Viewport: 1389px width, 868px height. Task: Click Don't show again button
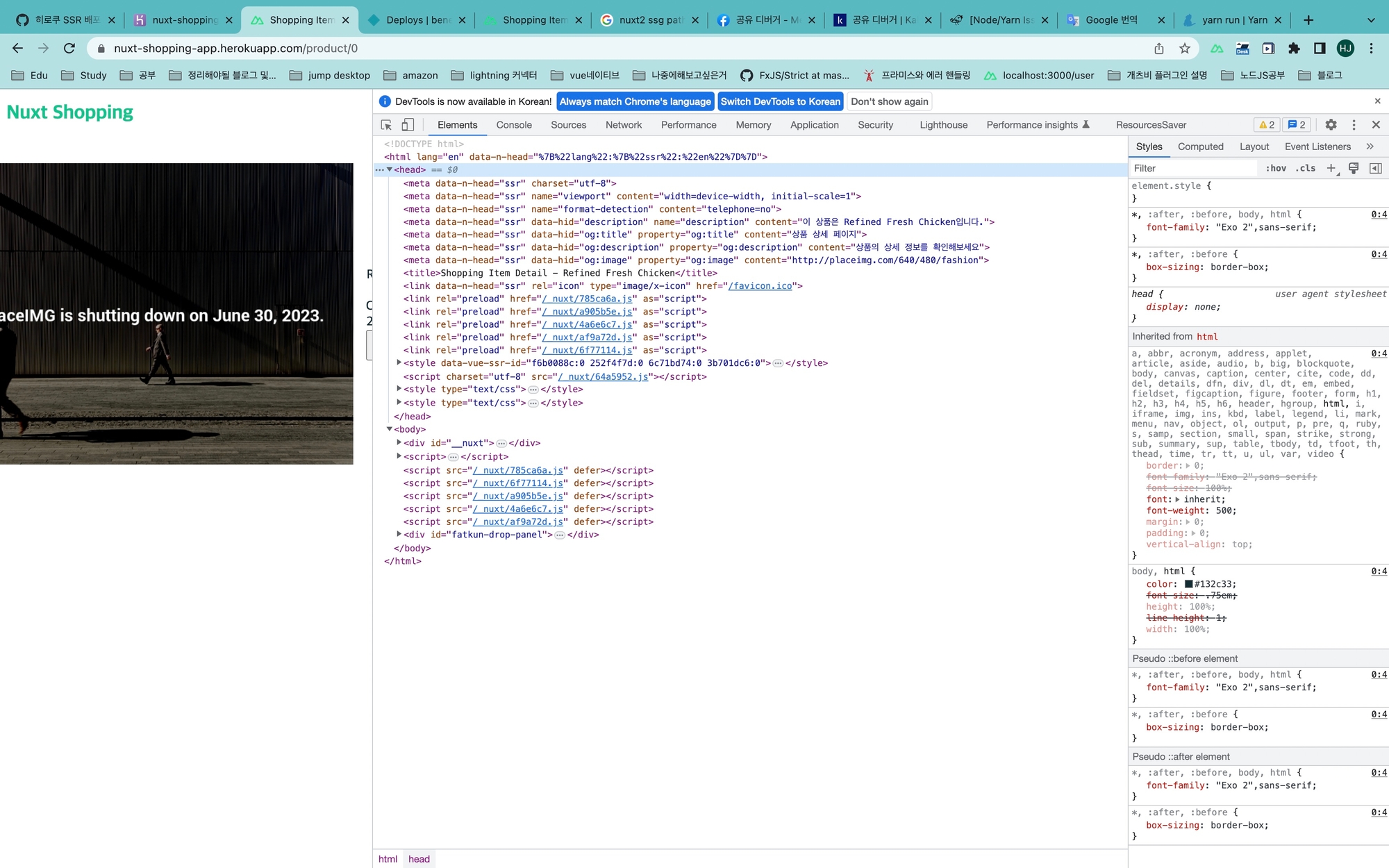(890, 101)
